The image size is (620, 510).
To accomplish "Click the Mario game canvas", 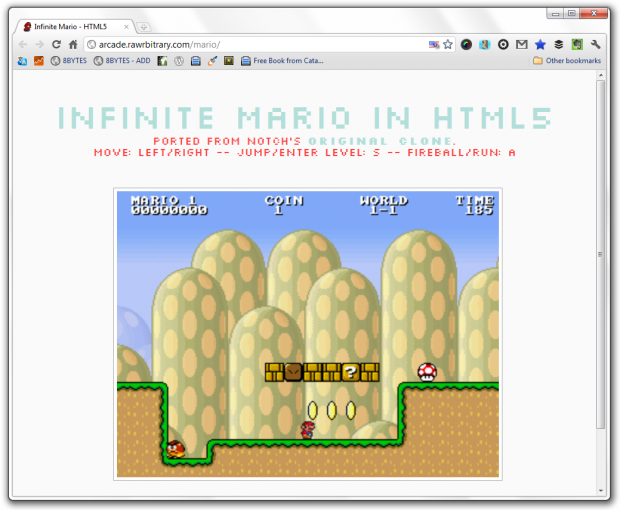I will click(x=308, y=334).
